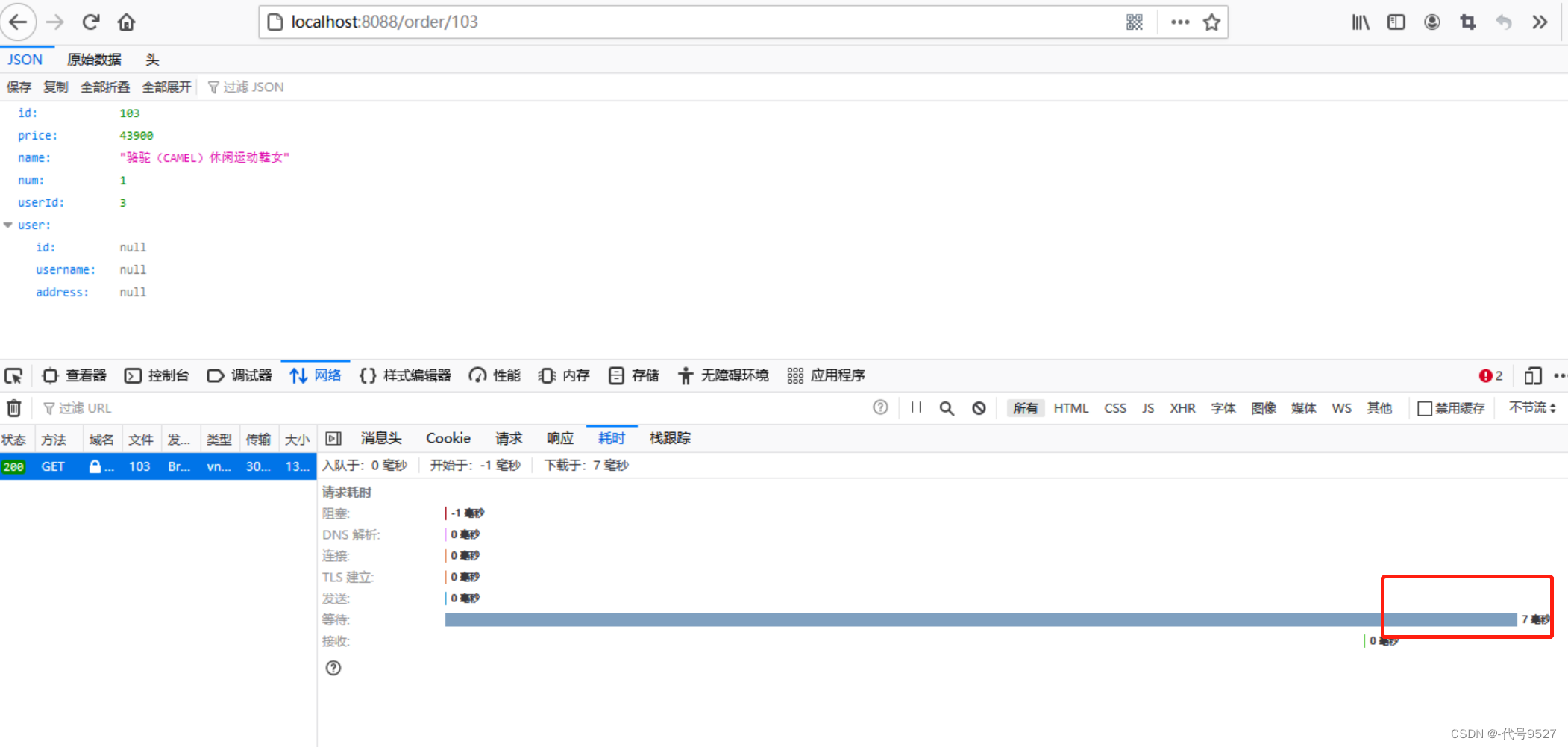Focus the 过滤 JSON filter field

coord(254,87)
